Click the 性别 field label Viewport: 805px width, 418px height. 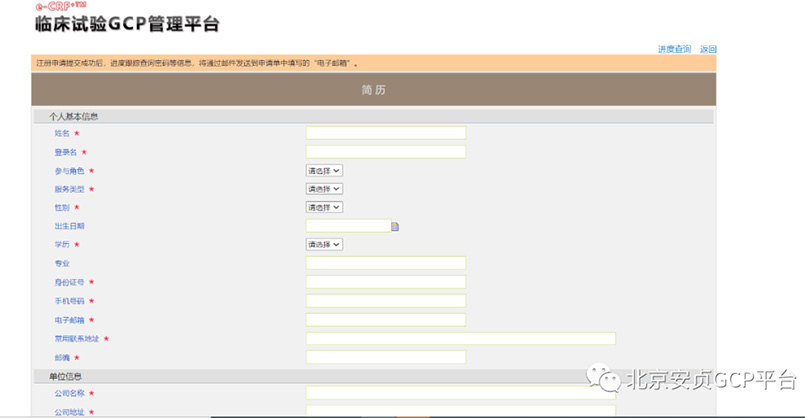[62, 207]
